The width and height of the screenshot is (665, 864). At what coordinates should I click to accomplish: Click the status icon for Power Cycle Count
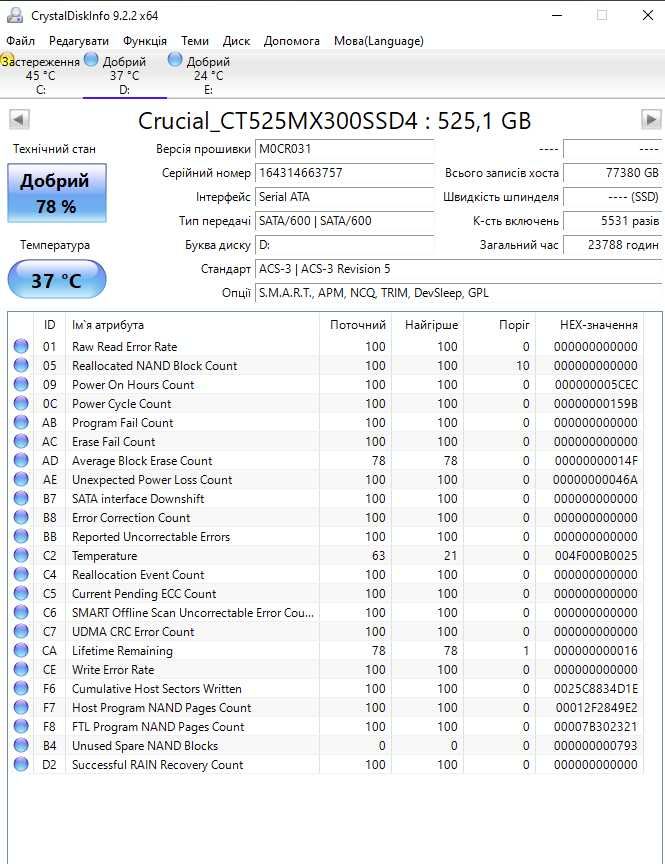[21, 403]
